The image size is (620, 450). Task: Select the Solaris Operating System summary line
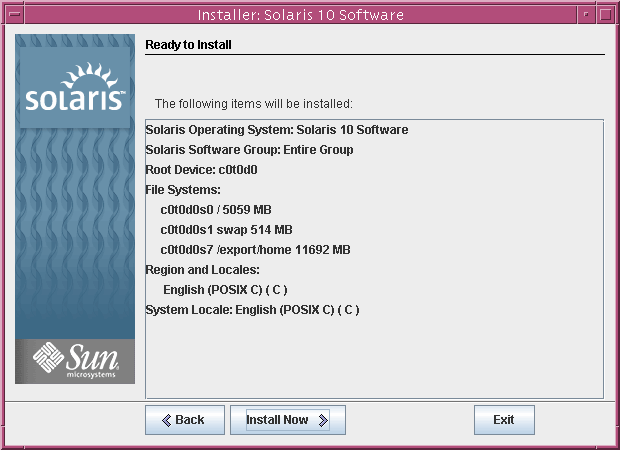276,130
